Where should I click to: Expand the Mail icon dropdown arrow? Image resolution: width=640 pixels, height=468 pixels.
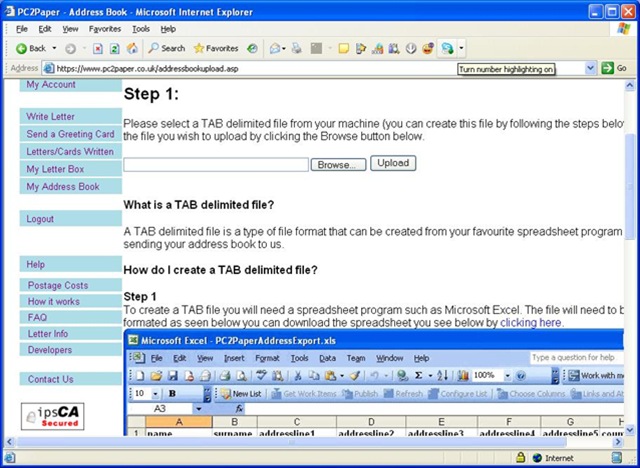pos(284,49)
